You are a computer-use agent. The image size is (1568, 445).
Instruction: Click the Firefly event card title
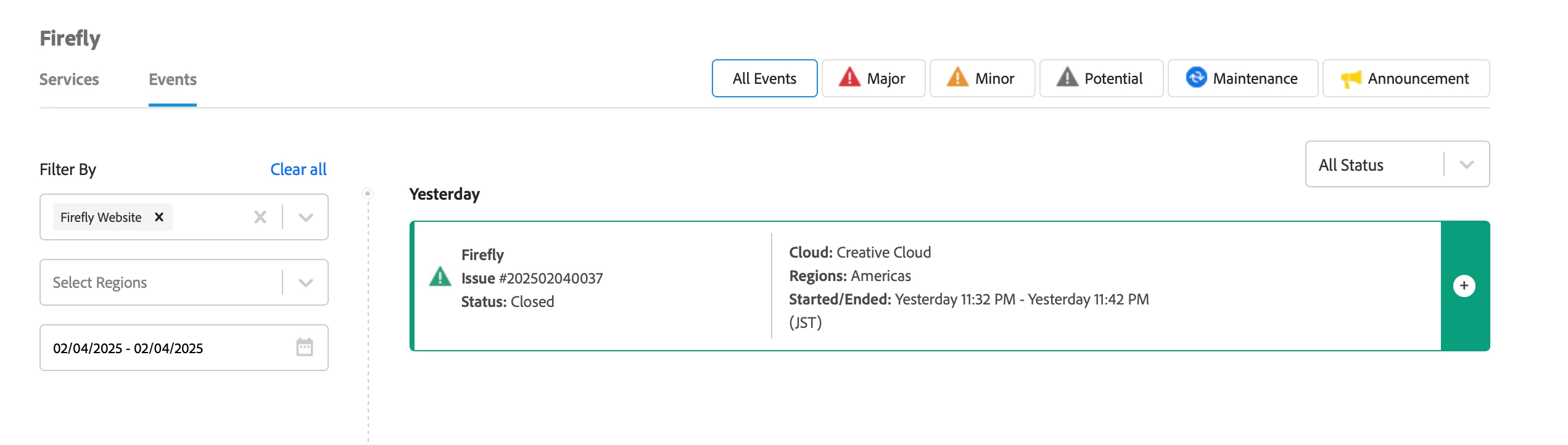(x=482, y=255)
